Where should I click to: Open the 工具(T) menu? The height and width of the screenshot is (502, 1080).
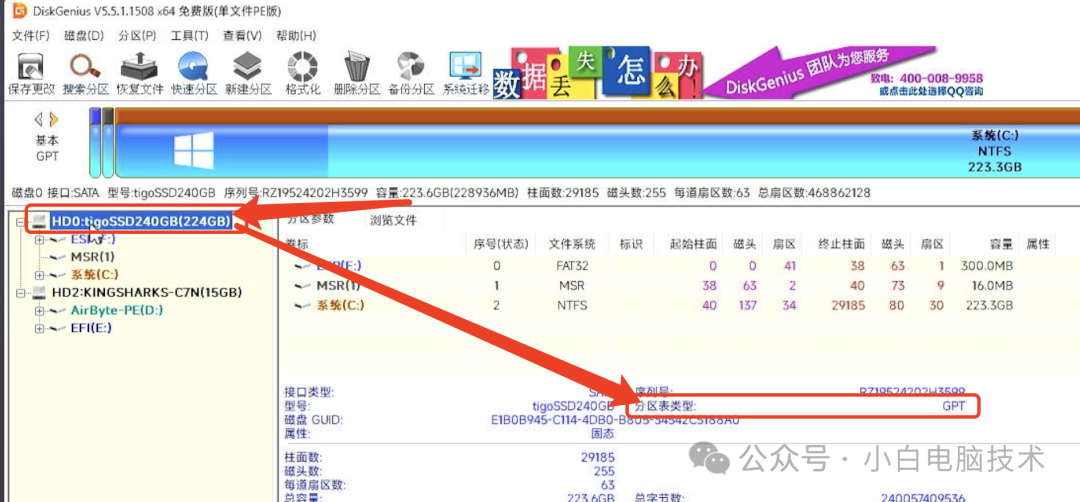click(x=189, y=35)
